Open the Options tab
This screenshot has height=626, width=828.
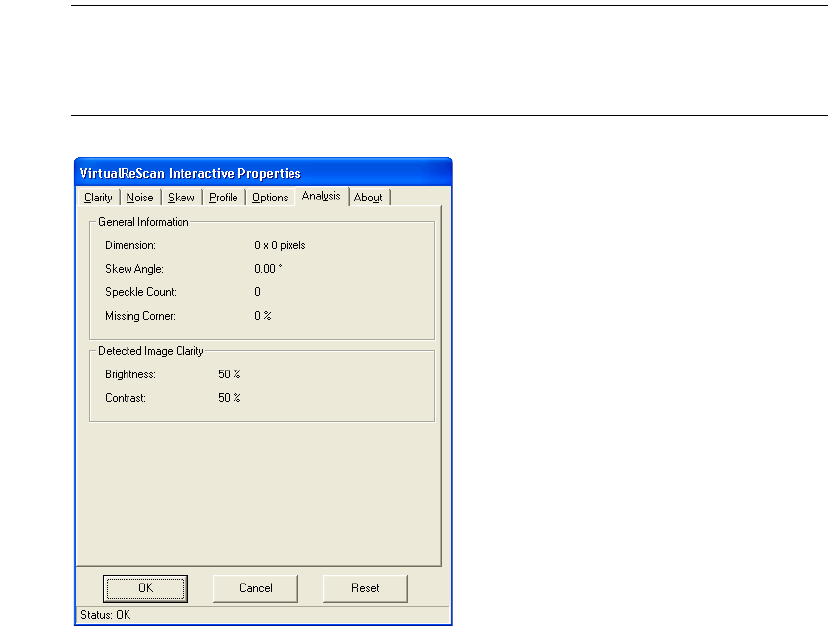coord(270,198)
